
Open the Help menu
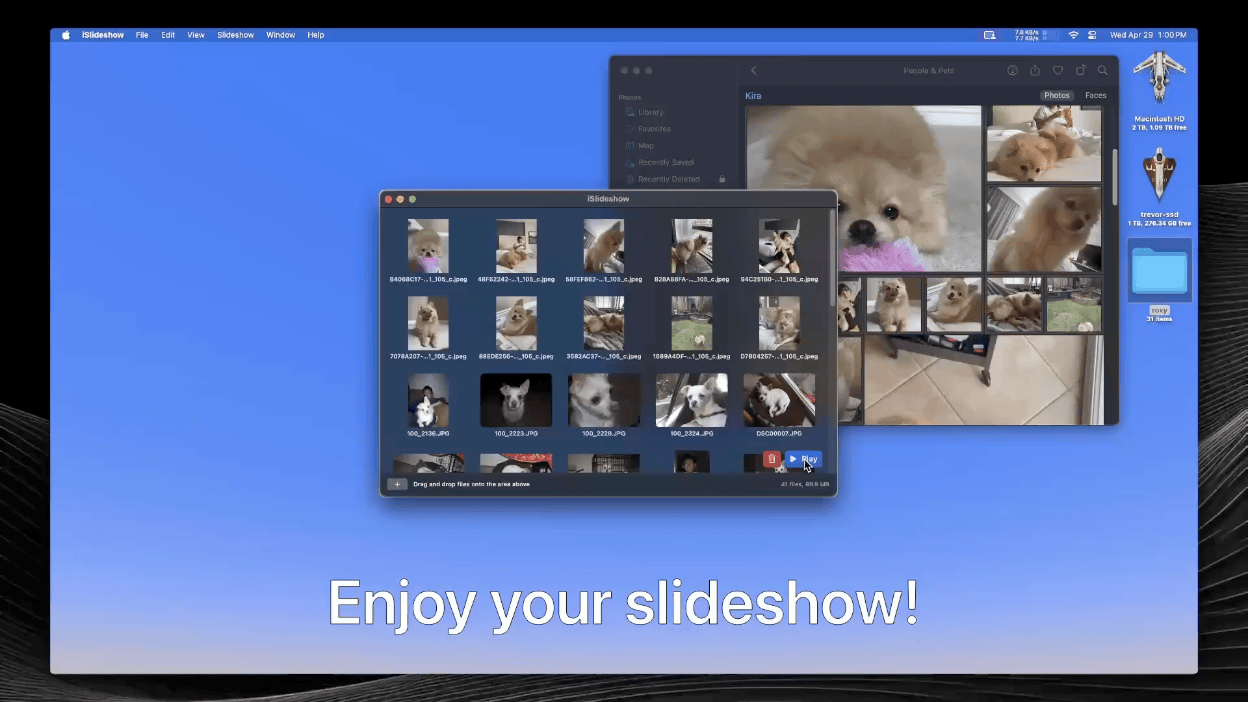[x=316, y=35]
